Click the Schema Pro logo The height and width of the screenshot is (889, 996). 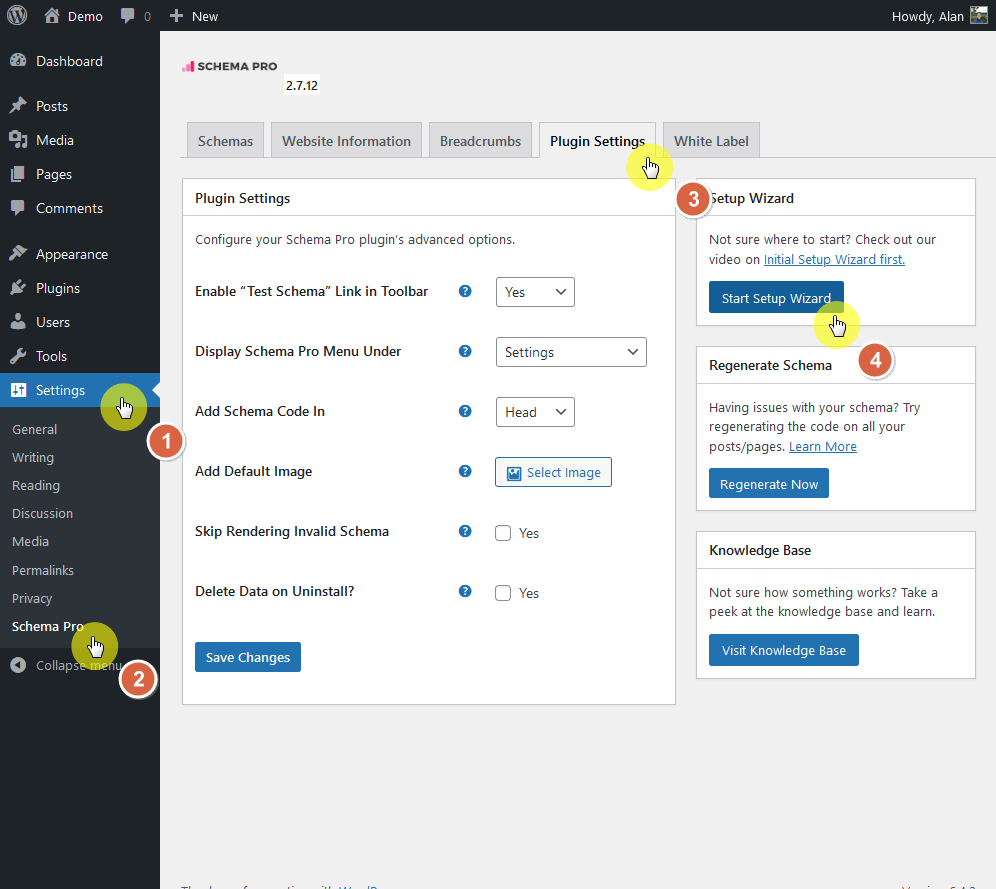(x=230, y=66)
